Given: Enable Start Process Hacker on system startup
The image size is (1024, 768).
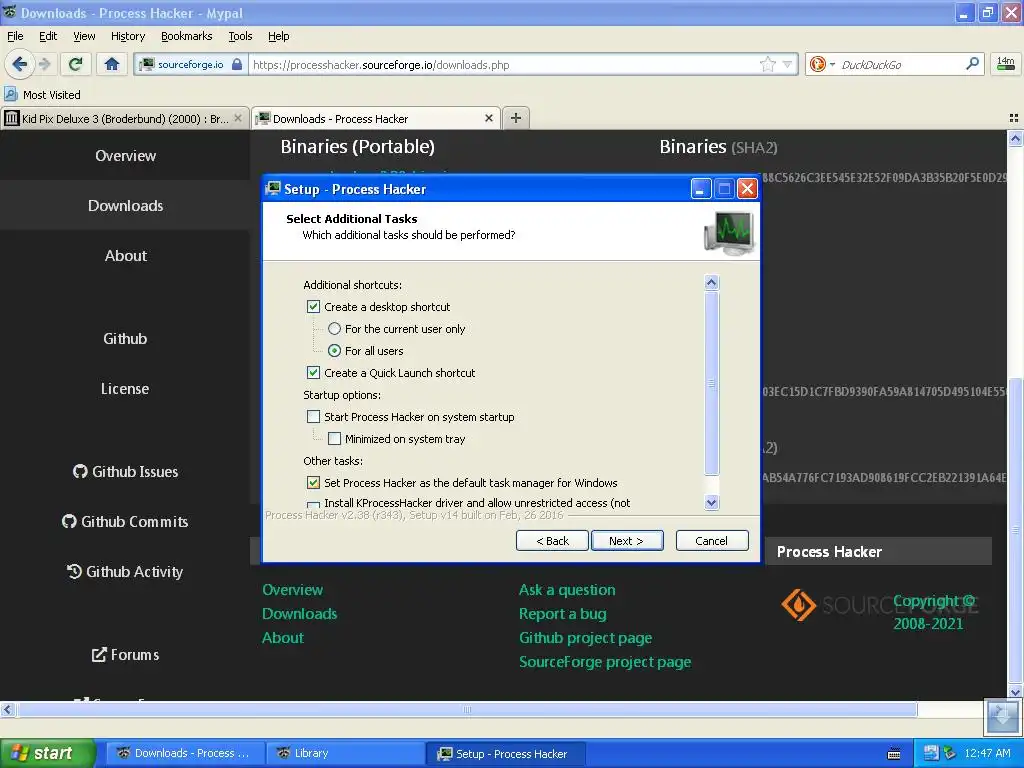Looking at the screenshot, I should pyautogui.click(x=313, y=417).
